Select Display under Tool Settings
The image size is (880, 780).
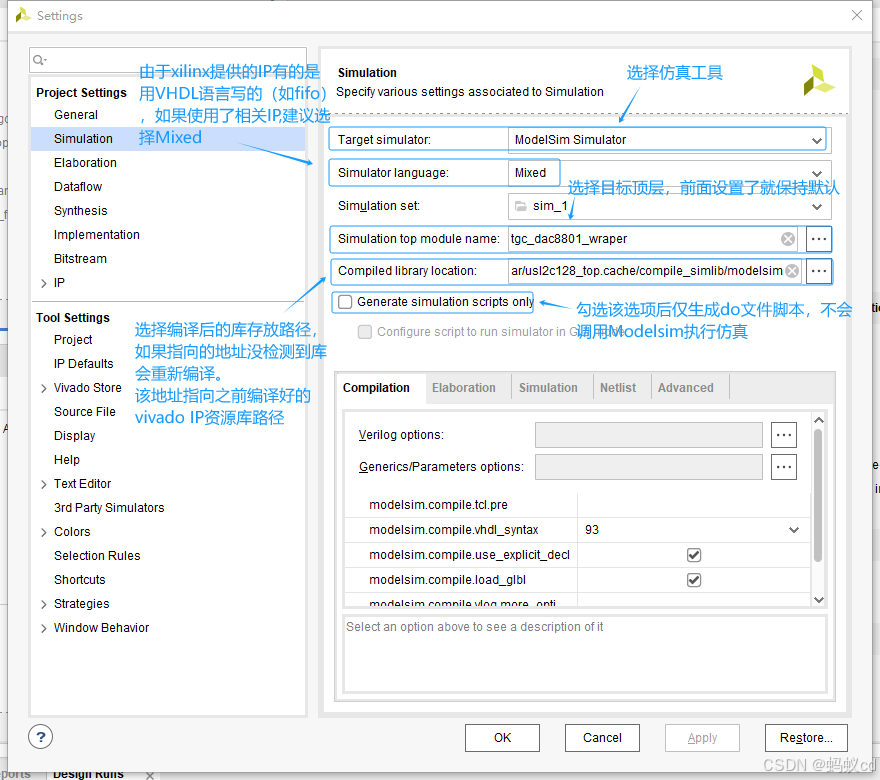[x=75, y=436]
